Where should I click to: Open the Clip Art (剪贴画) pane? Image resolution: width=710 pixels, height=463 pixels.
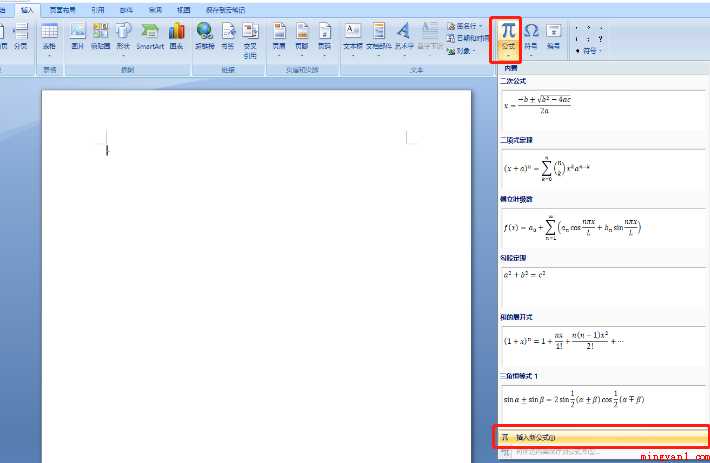click(101, 37)
